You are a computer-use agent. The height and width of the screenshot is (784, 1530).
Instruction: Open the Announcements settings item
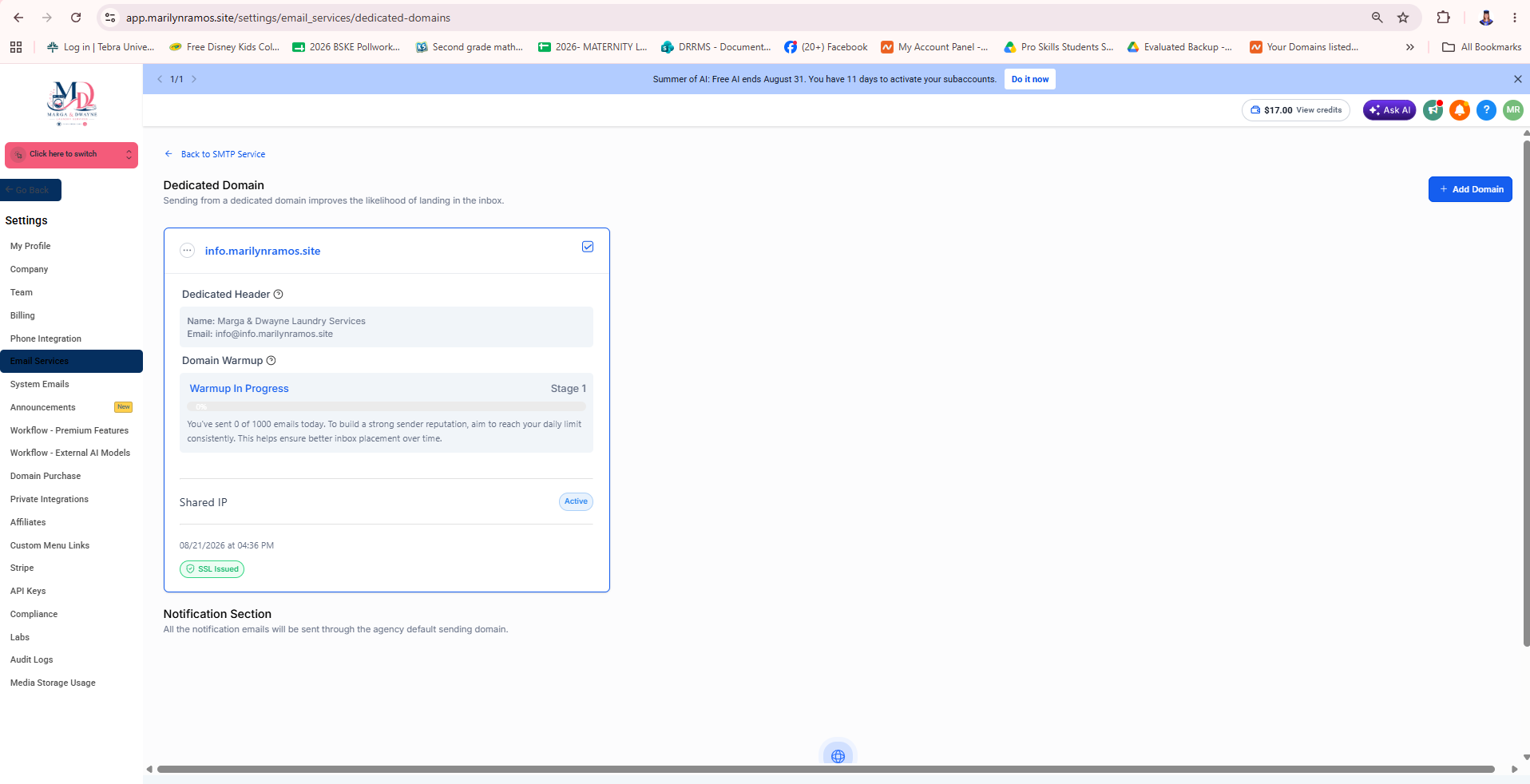43,407
